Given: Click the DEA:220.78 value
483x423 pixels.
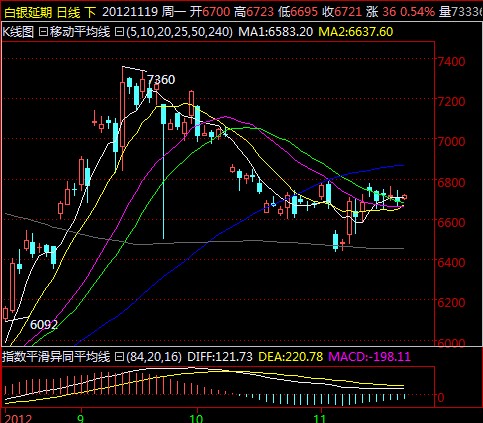Looking at the screenshot, I should tap(291, 357).
